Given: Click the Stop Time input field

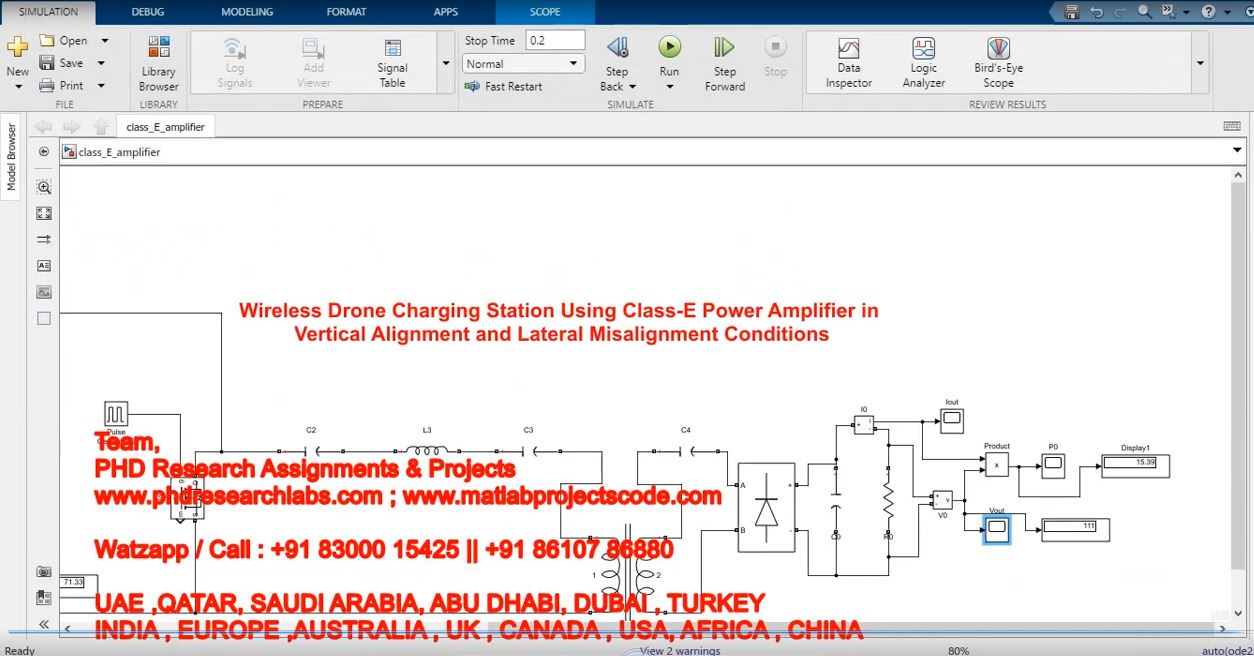Looking at the screenshot, I should [555, 40].
